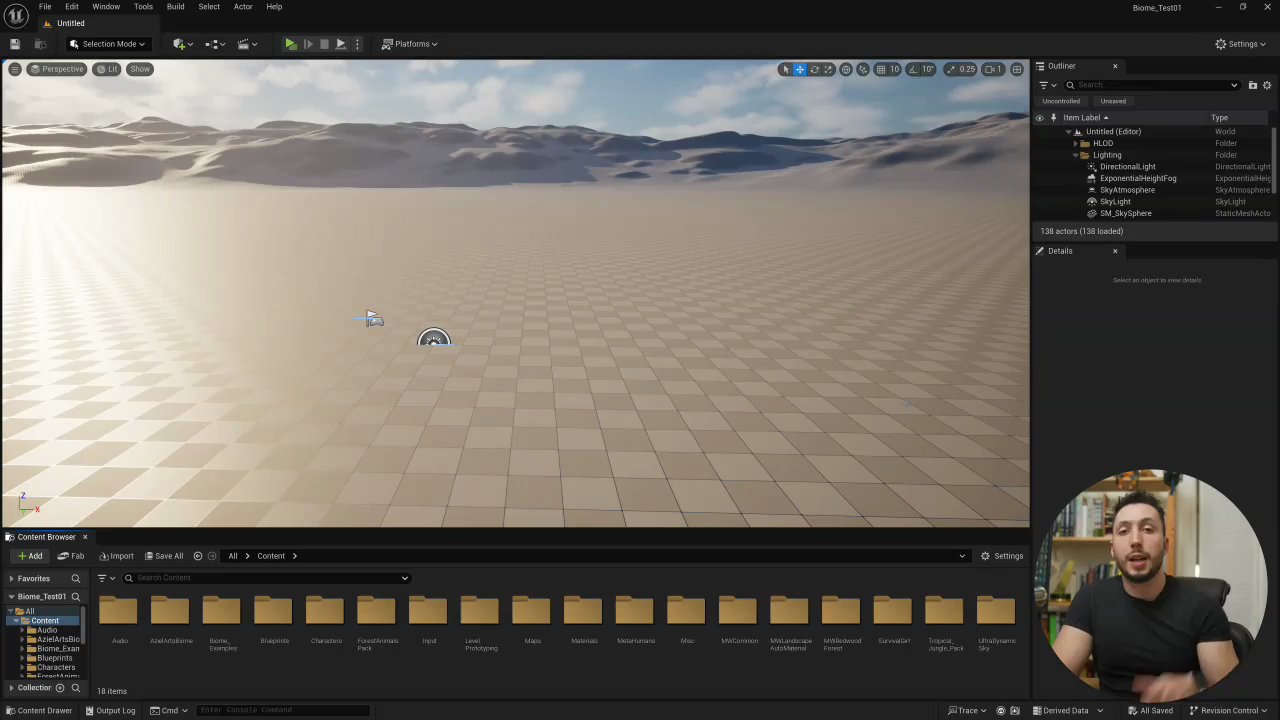Open scale snap value 0.25
1280x720 pixels.
(x=967, y=69)
